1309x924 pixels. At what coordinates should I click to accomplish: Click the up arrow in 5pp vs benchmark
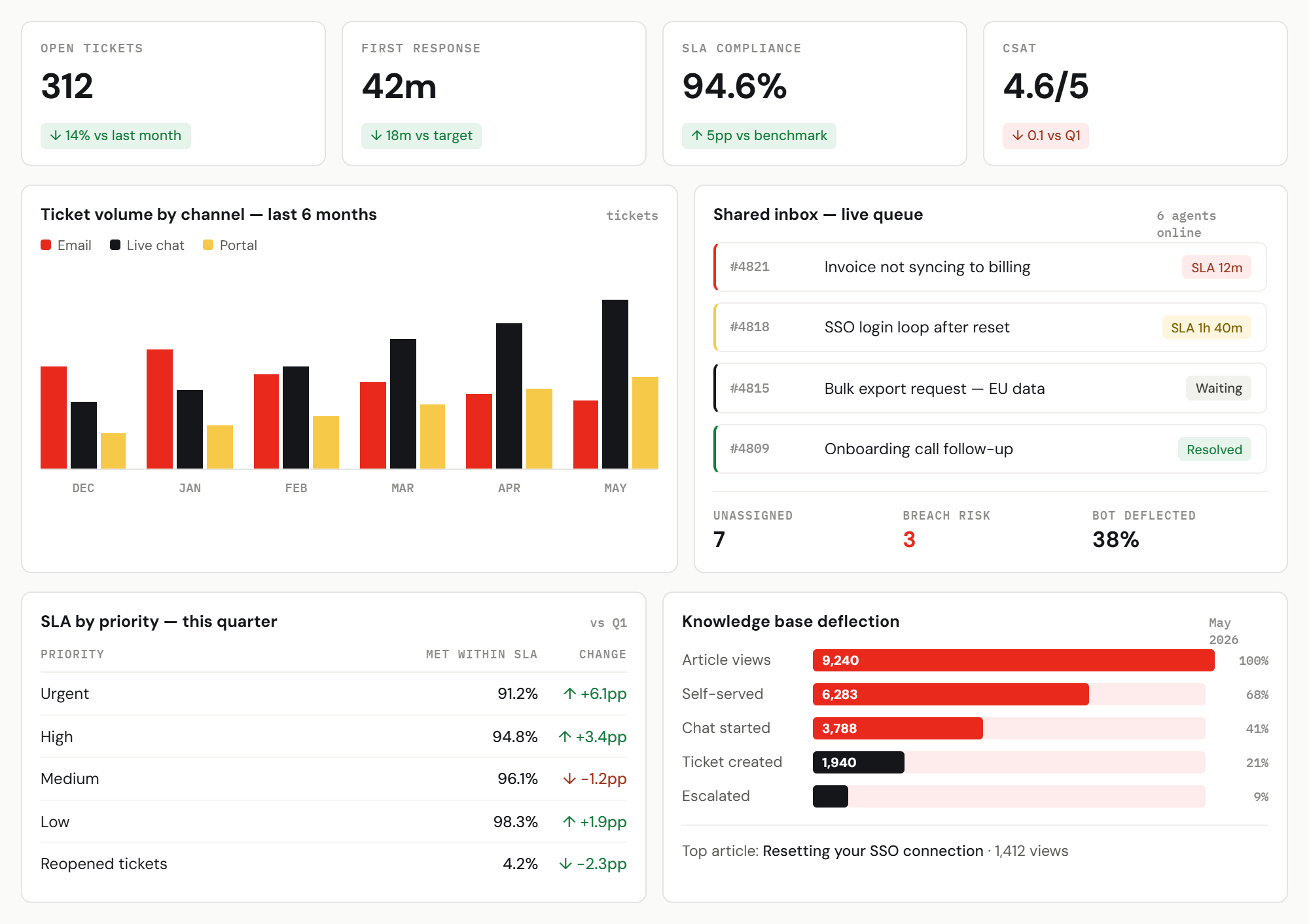[x=697, y=135]
